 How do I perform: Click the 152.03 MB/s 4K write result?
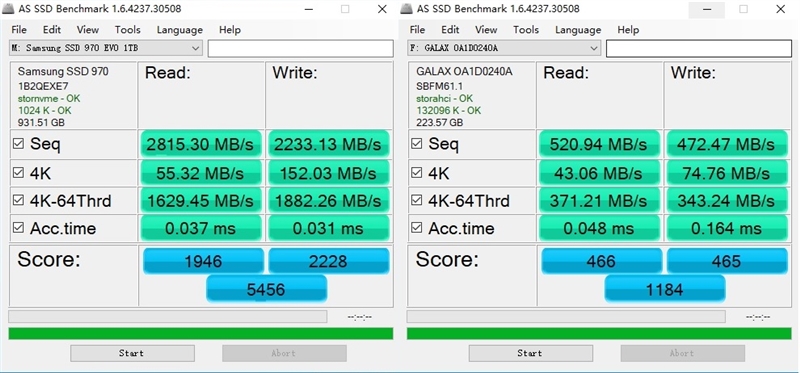[328, 173]
